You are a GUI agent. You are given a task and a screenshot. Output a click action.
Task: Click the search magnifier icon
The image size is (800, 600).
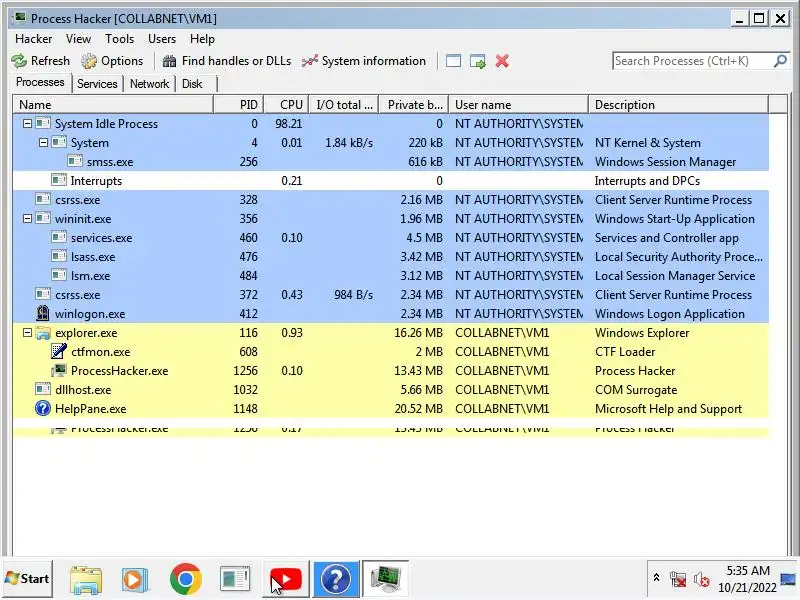click(x=780, y=61)
